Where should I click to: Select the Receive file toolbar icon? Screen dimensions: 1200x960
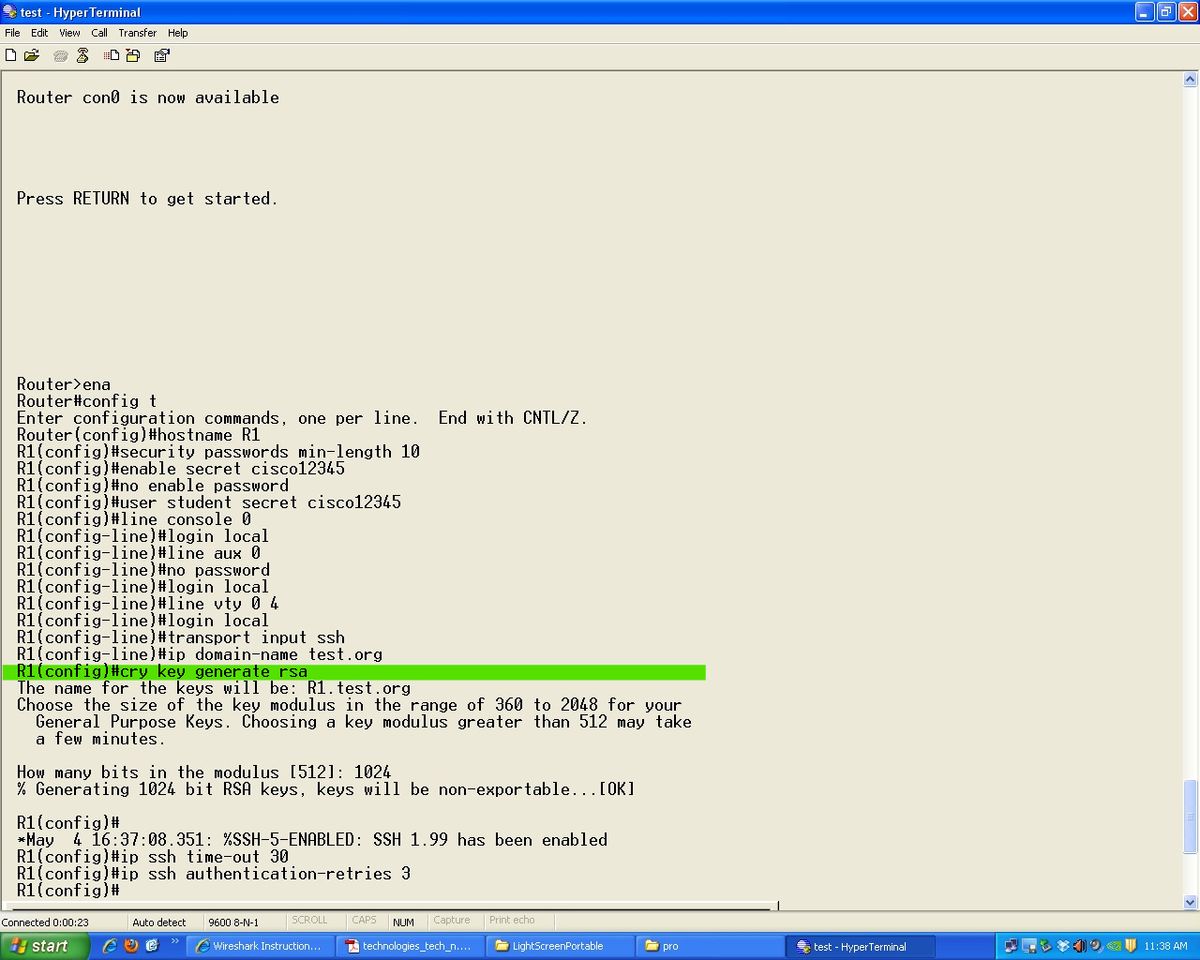132,55
